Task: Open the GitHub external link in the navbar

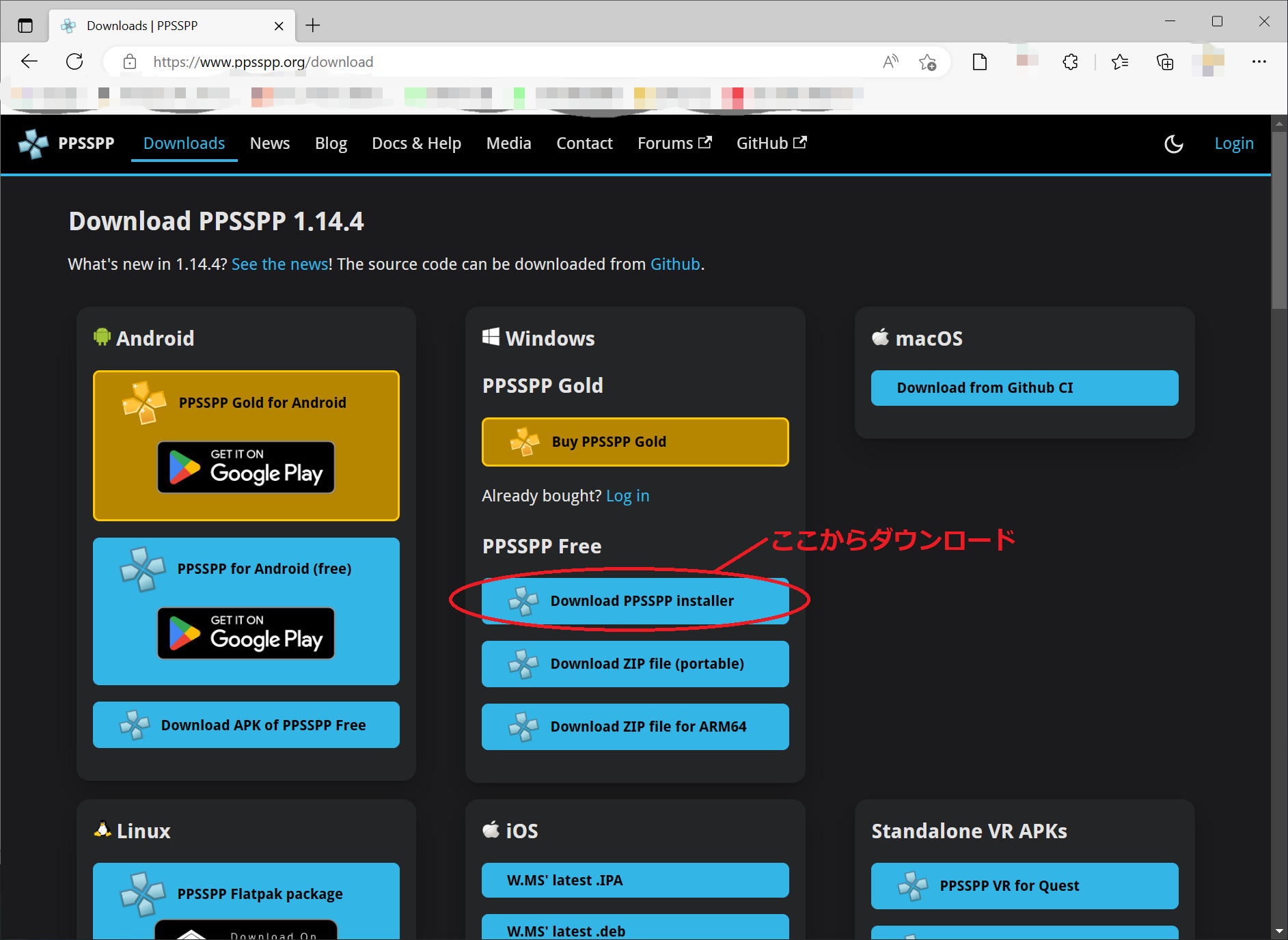Action: click(771, 143)
